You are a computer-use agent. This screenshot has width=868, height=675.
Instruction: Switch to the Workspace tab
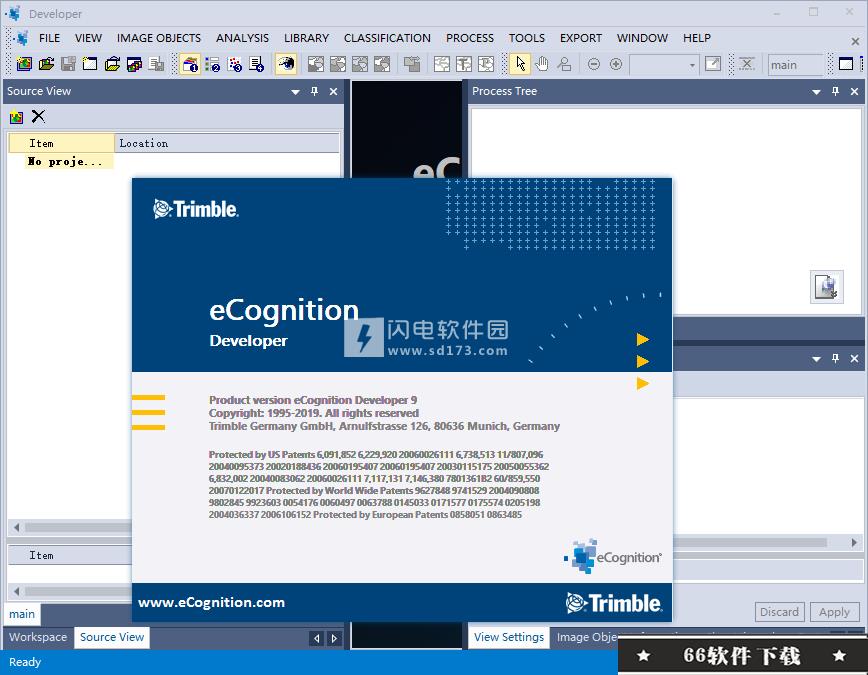(x=38, y=637)
